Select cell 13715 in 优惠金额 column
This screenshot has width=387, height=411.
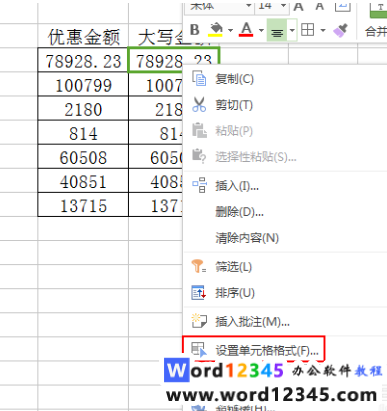click(x=83, y=205)
